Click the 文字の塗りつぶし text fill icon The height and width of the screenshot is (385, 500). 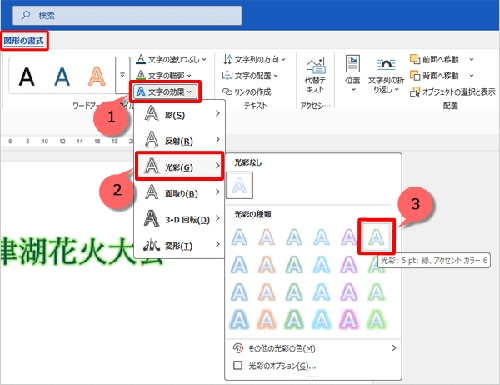tap(141, 59)
